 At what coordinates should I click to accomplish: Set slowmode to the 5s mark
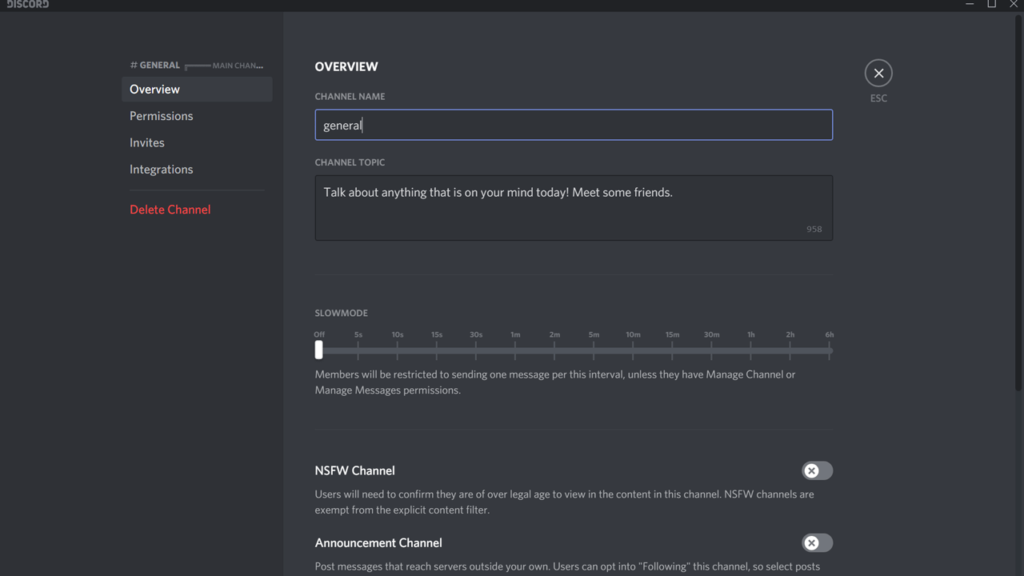coord(358,350)
